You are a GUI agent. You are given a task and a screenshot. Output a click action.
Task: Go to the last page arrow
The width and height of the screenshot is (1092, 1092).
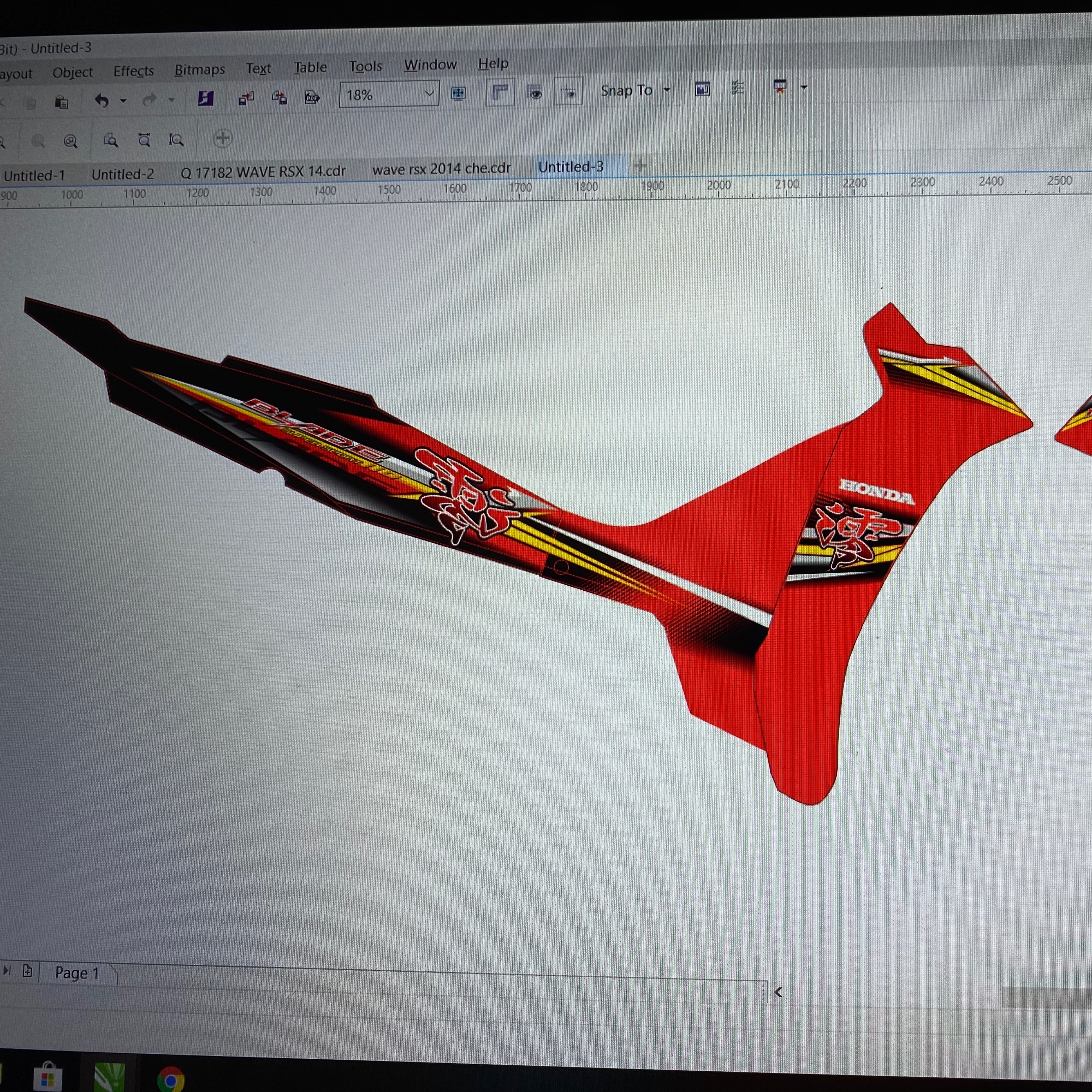tap(7, 970)
